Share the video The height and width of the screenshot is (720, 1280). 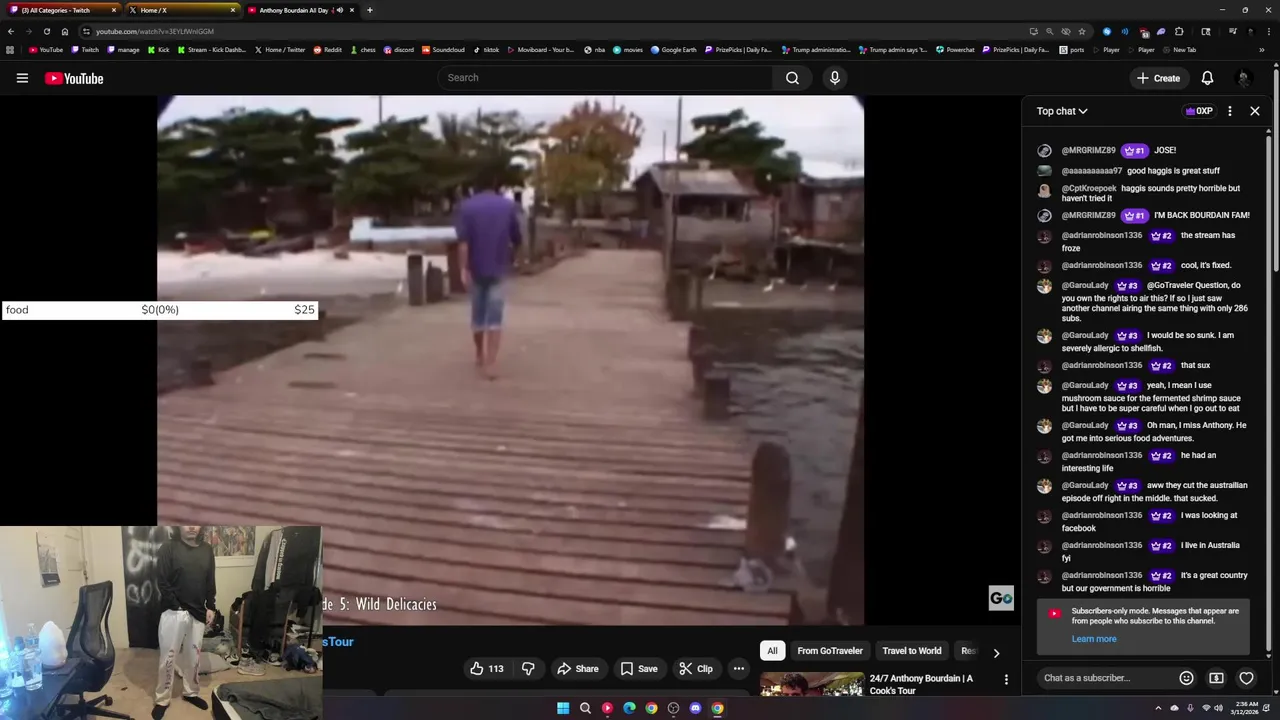point(577,669)
